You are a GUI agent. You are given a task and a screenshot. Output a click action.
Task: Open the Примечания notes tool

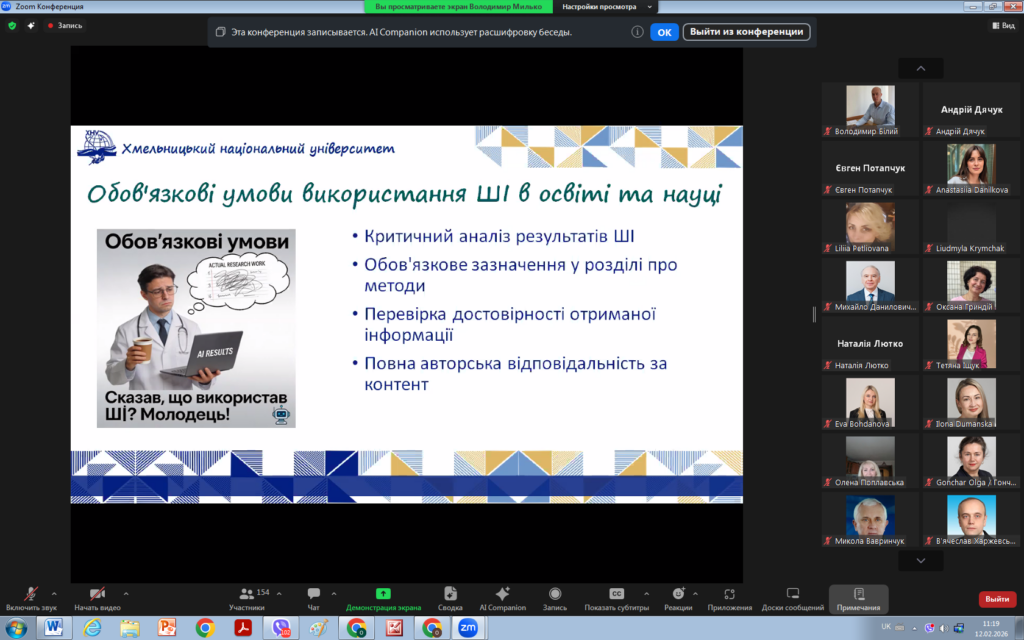(858, 597)
